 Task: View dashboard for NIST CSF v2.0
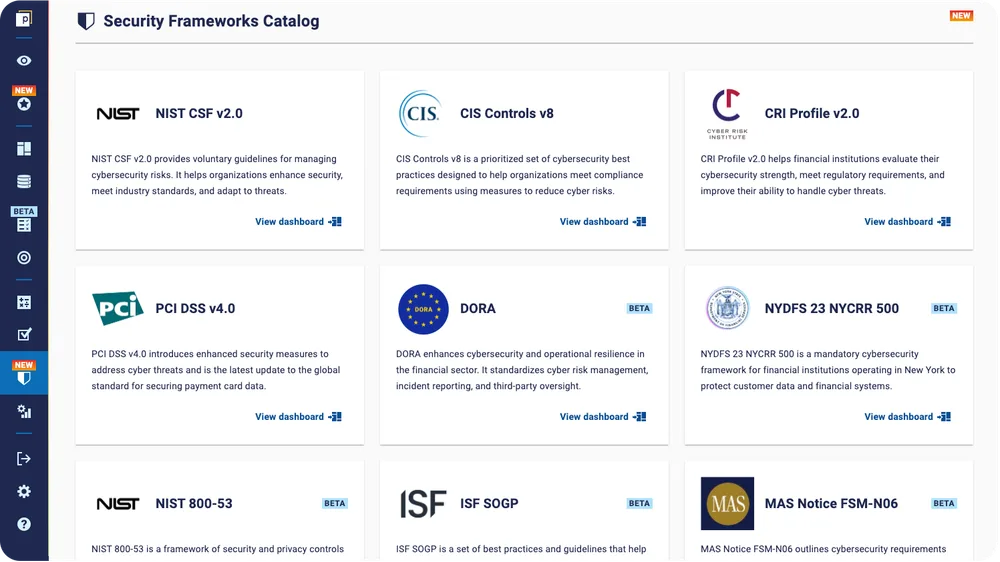tap(298, 222)
